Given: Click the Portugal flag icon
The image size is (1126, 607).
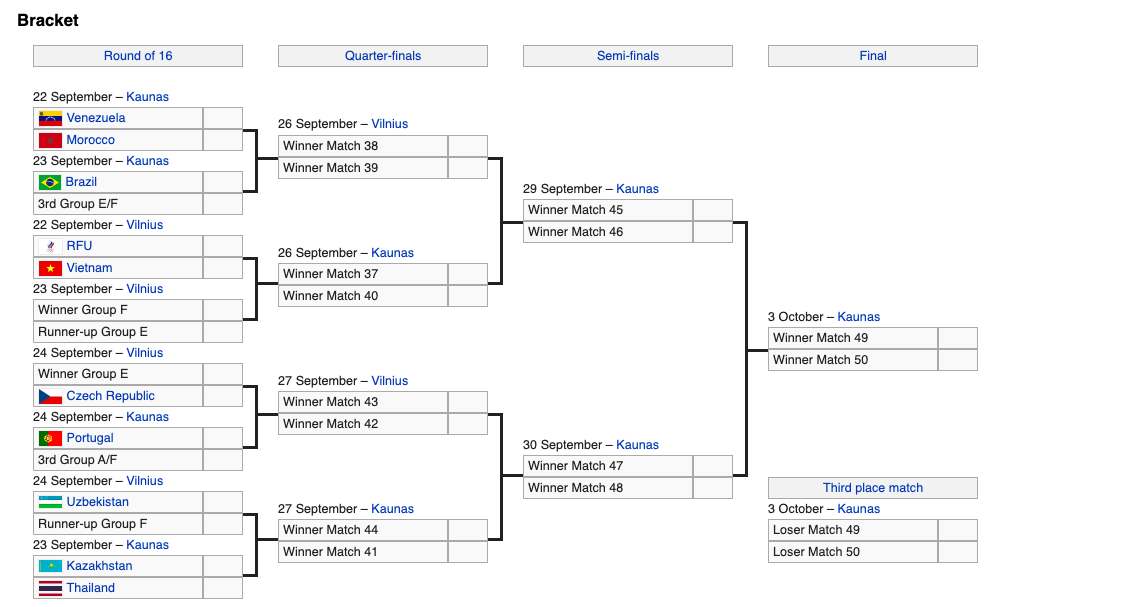Looking at the screenshot, I should tap(50, 438).
